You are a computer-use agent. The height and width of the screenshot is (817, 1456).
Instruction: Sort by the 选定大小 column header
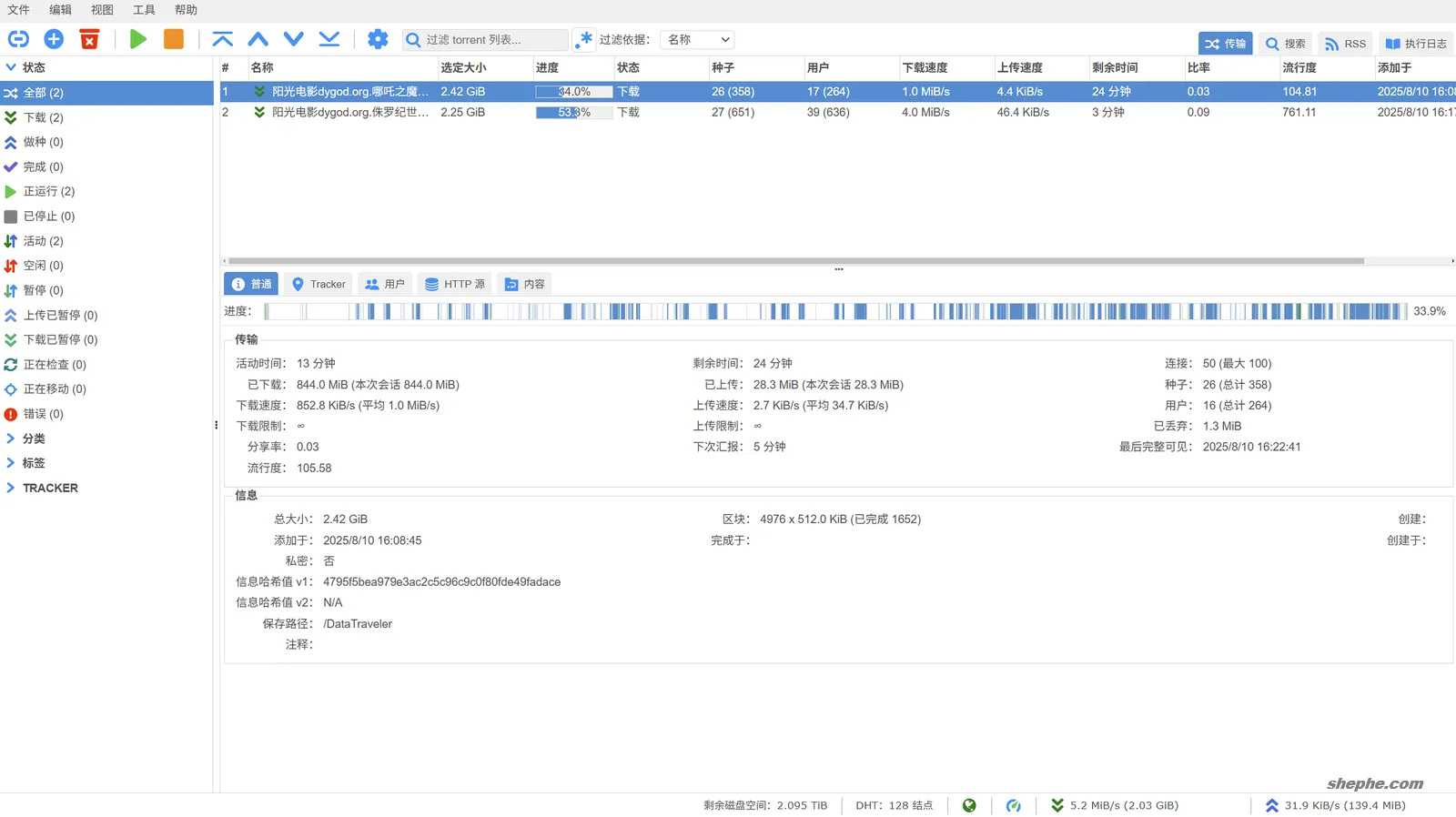[485, 67]
